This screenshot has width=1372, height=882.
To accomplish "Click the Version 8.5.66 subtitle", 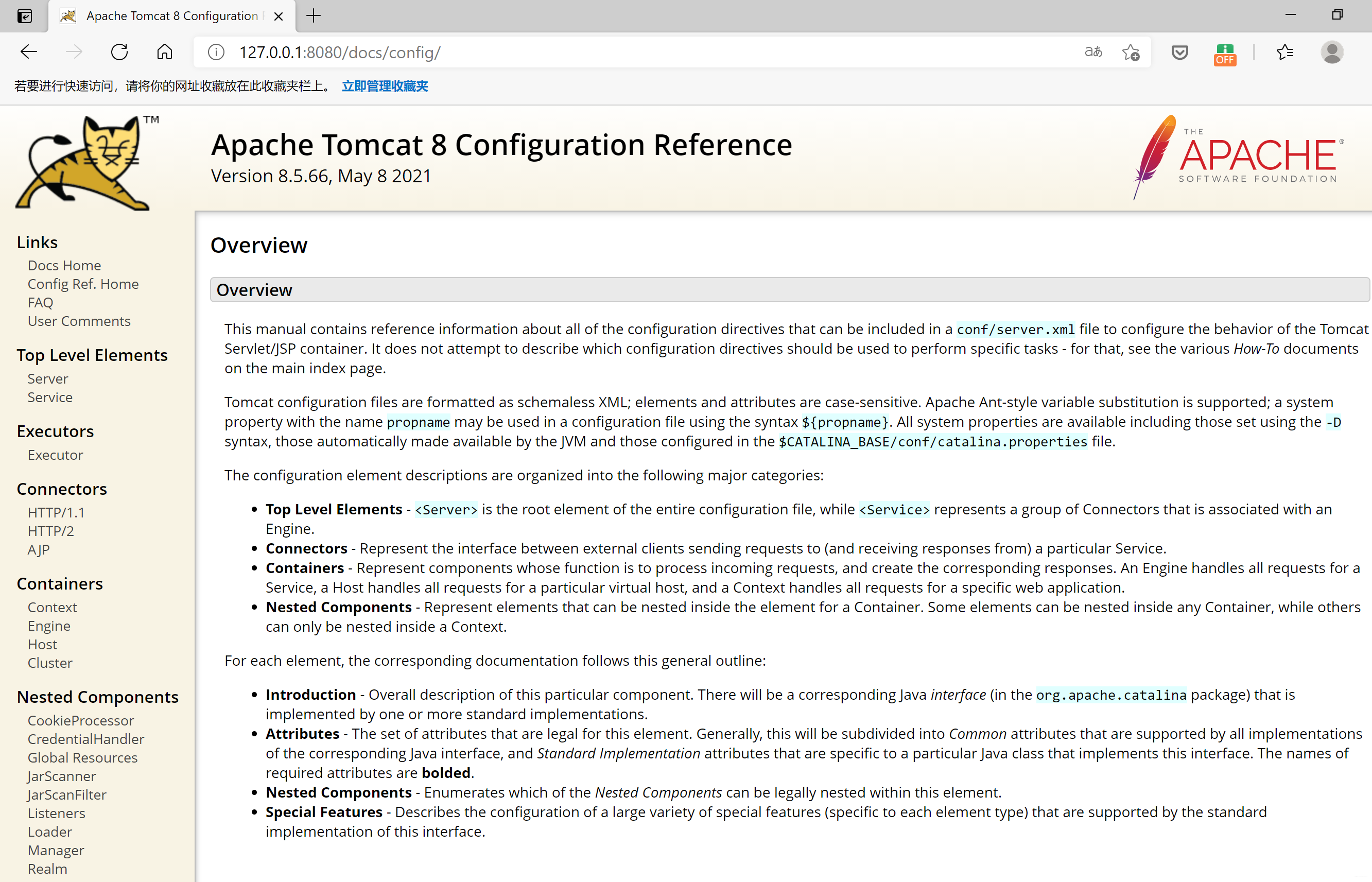I will pyautogui.click(x=321, y=176).
